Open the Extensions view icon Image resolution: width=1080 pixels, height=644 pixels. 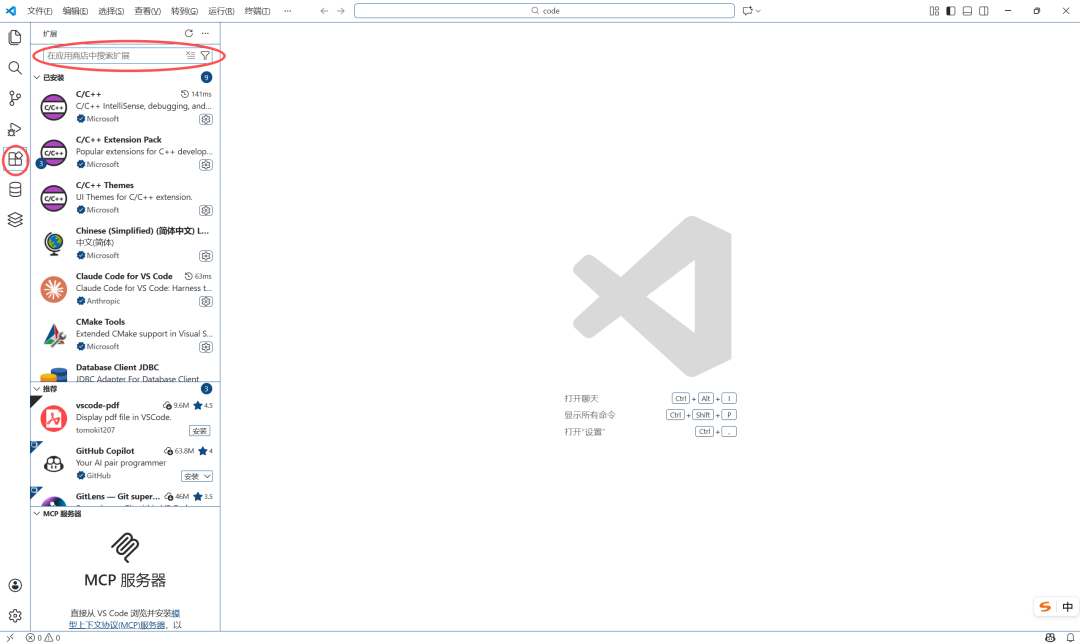pos(15,159)
